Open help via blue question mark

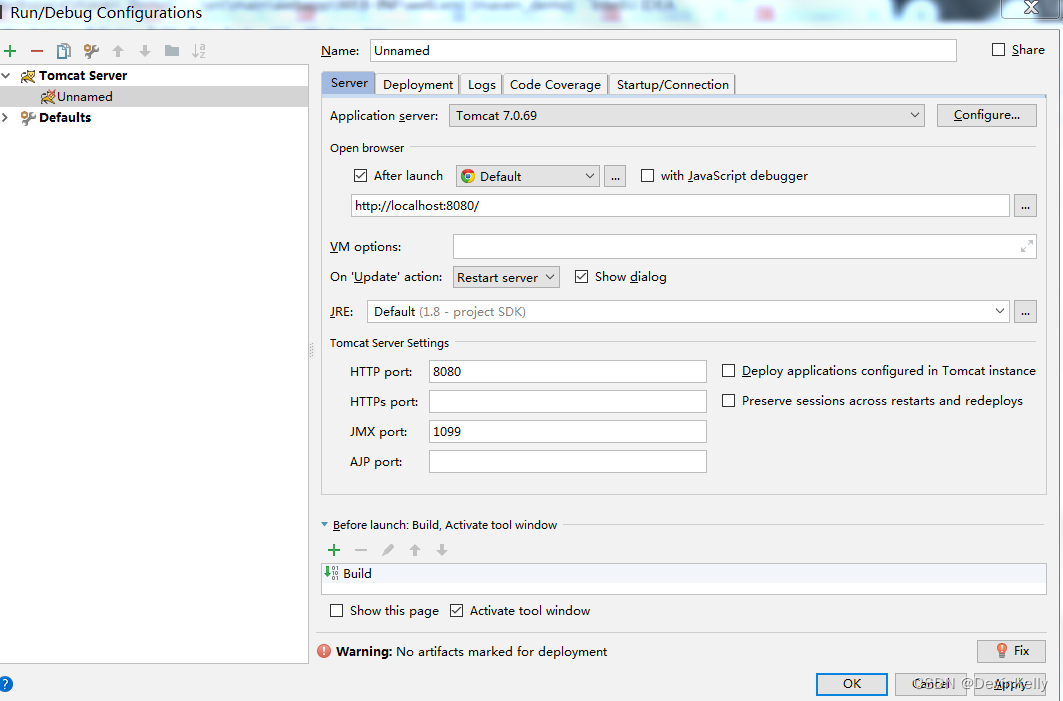[5, 684]
